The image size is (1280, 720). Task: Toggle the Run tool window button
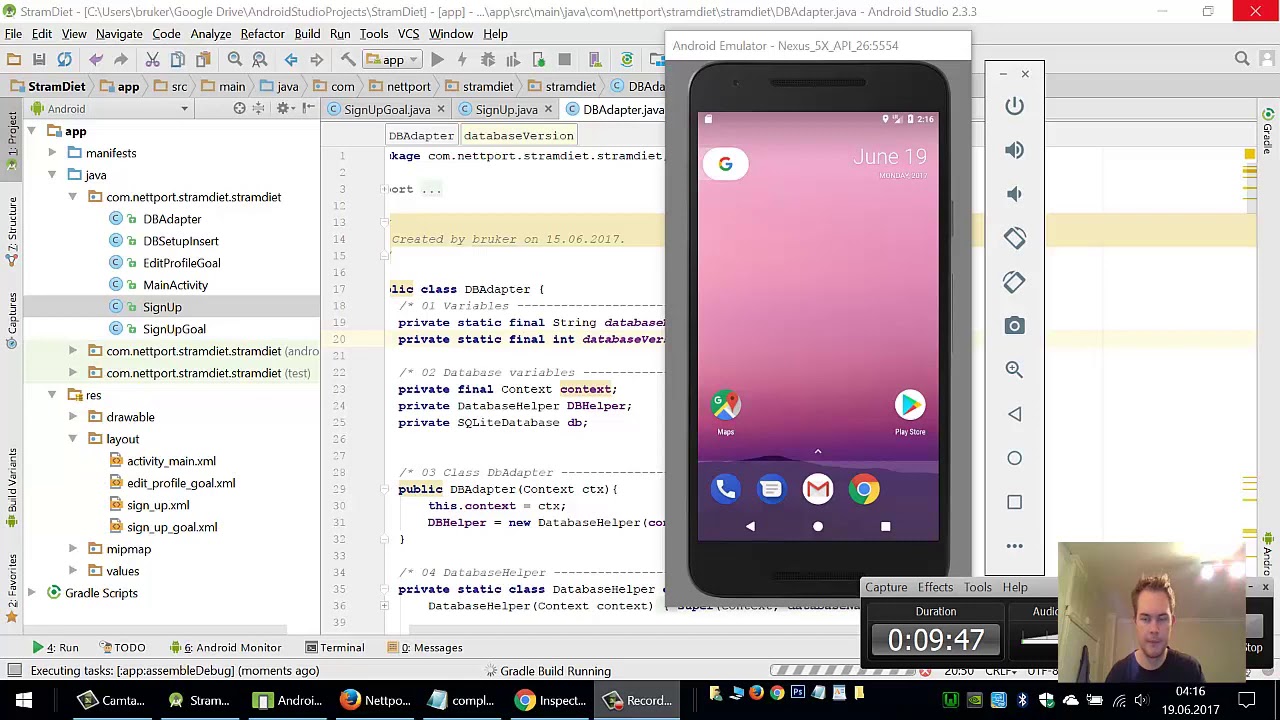(x=55, y=648)
